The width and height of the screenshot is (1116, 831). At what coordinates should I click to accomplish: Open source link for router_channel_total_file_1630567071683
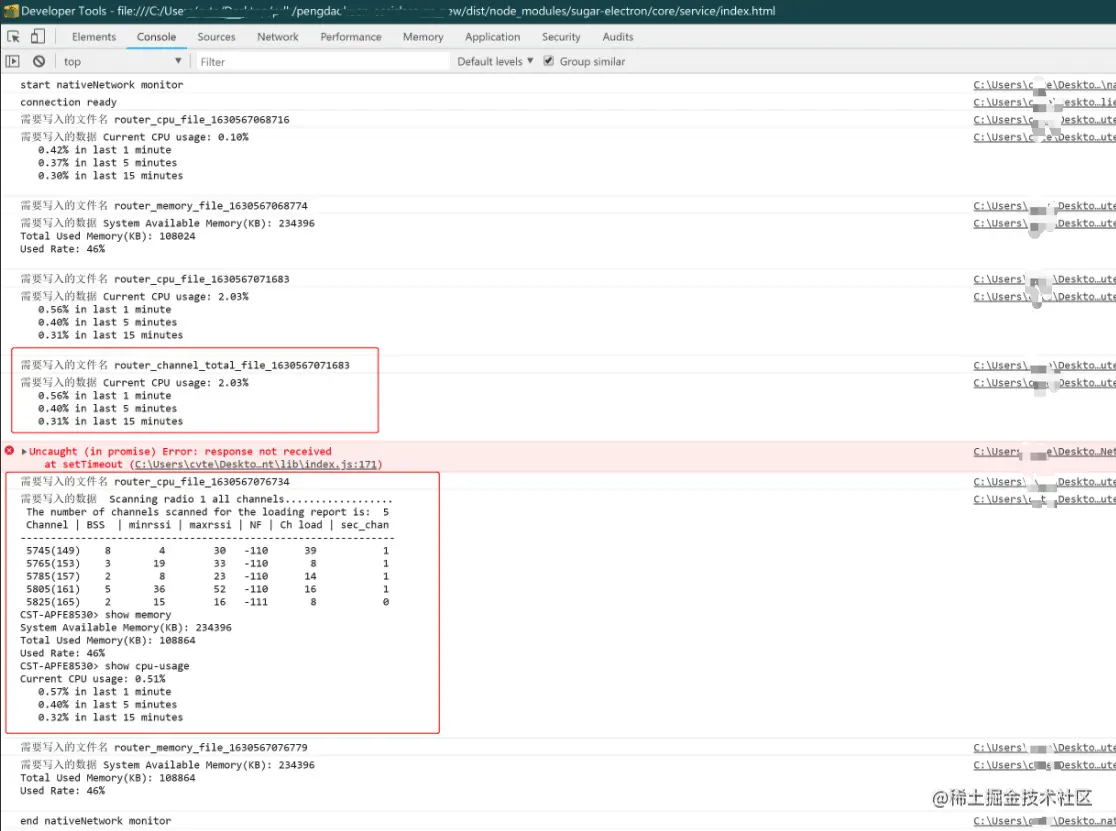point(1044,365)
